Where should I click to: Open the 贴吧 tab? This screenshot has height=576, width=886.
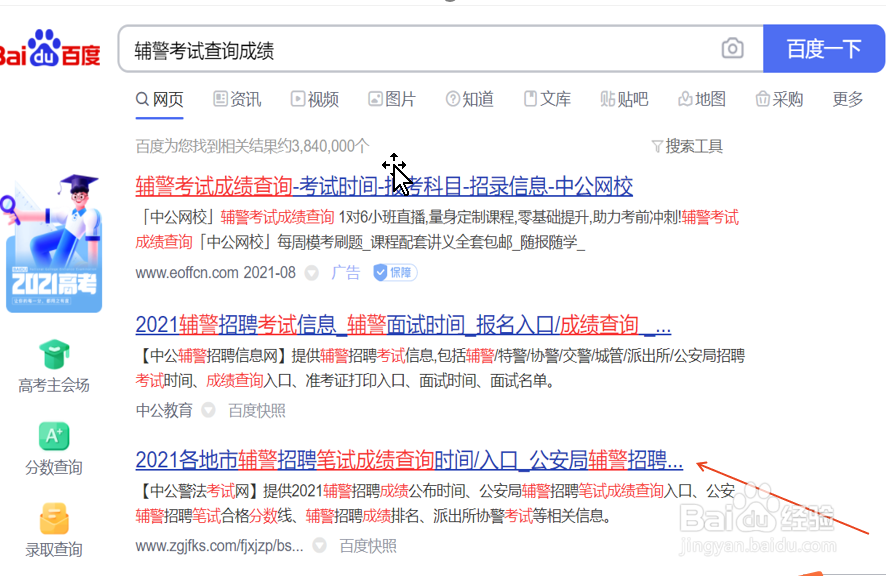[x=624, y=99]
